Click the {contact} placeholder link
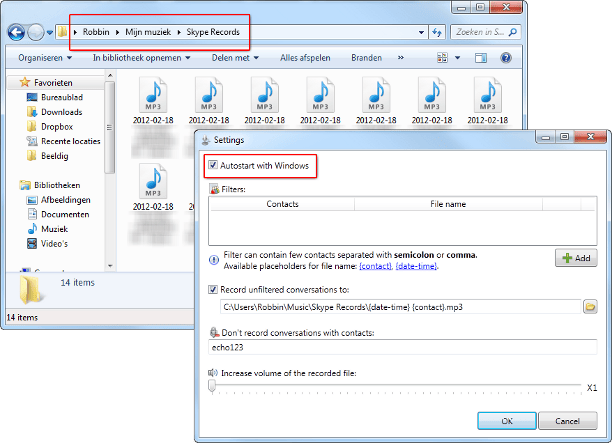 coord(375,266)
